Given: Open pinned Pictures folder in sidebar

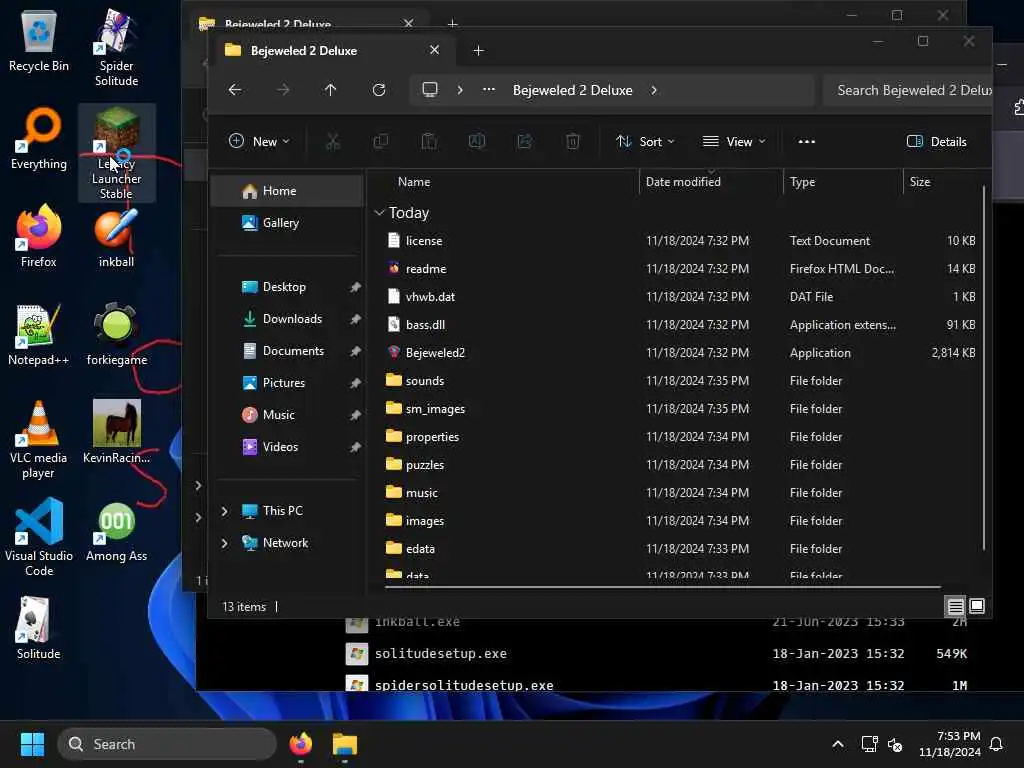Looking at the screenshot, I should pyautogui.click(x=287, y=383).
